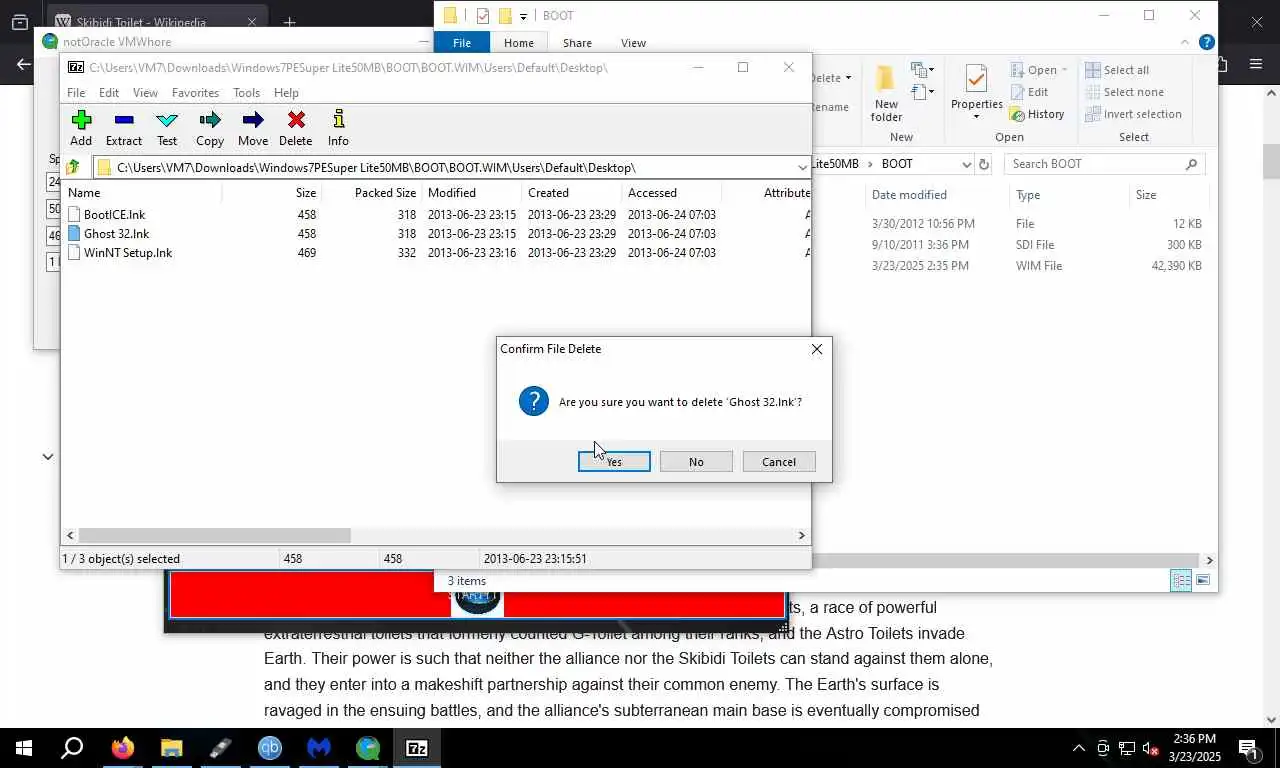Click the 7-Zip horizontal scrollbar thumb
Screen dimensions: 1280x768
click(214, 536)
